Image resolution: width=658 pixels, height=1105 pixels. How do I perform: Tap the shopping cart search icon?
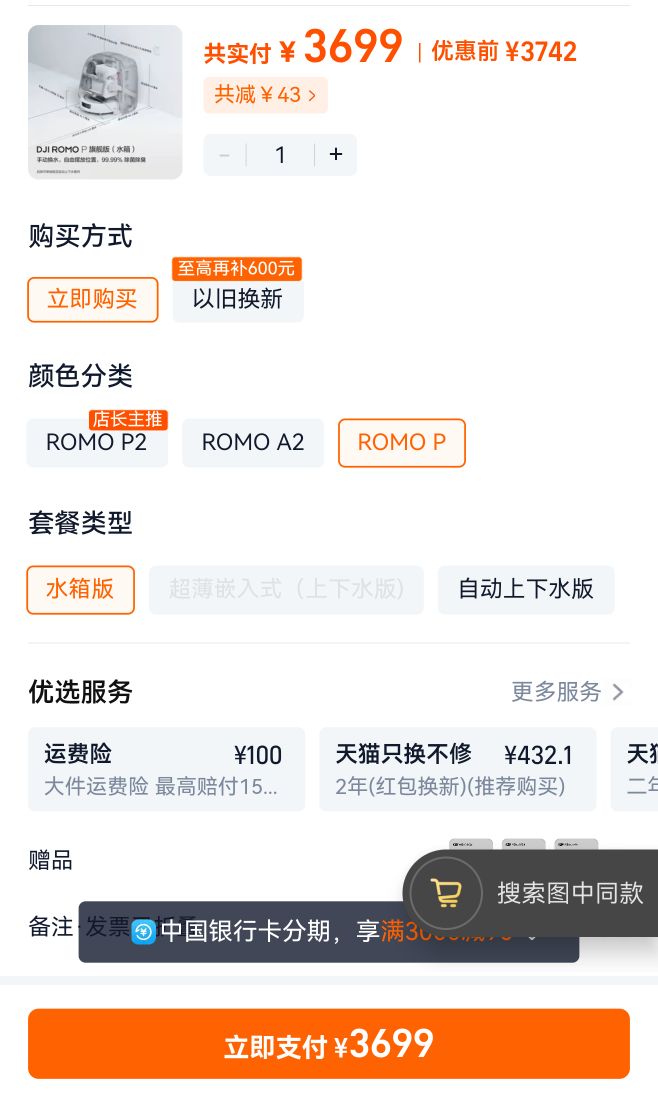[446, 893]
